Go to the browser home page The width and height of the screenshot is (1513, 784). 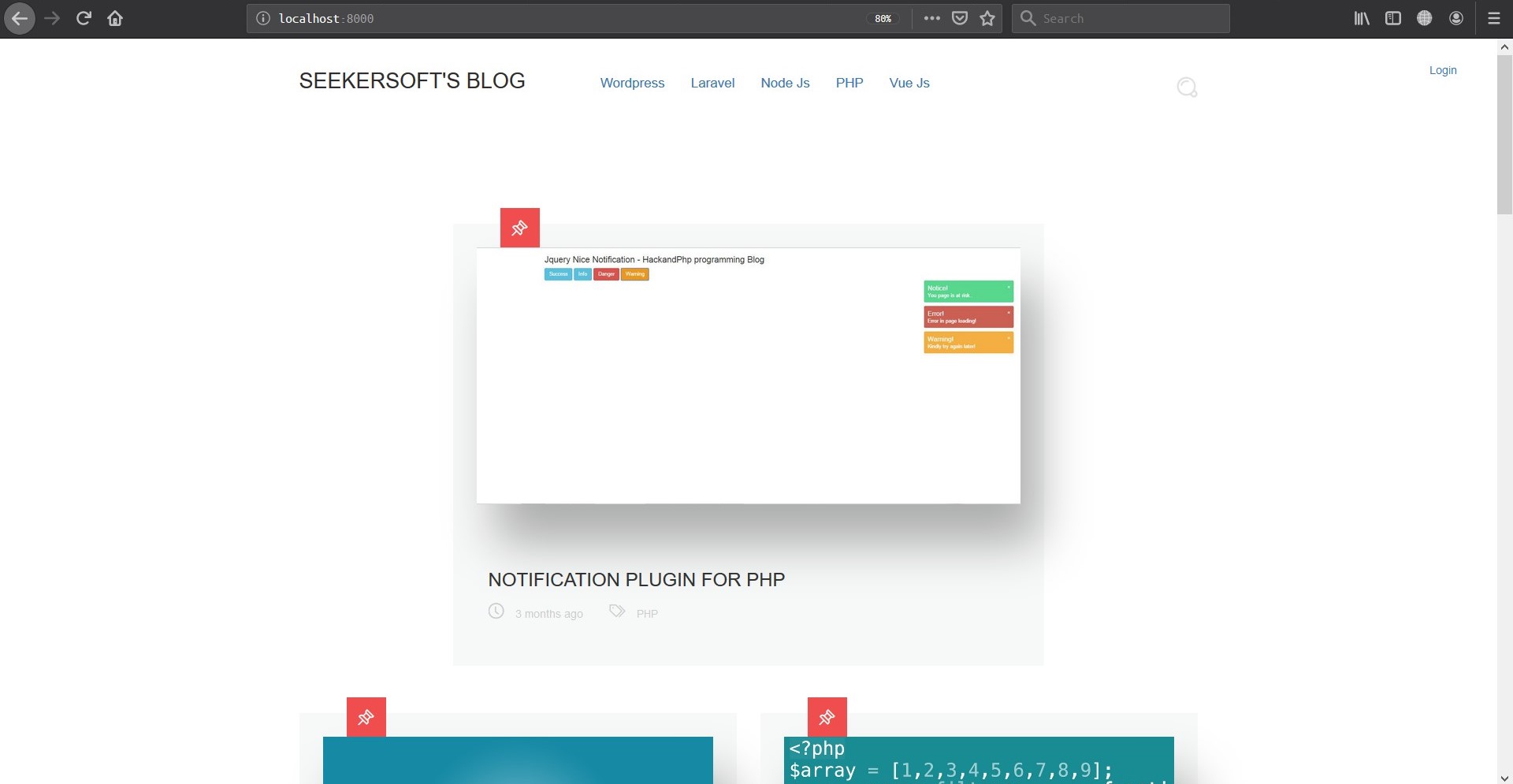114,17
